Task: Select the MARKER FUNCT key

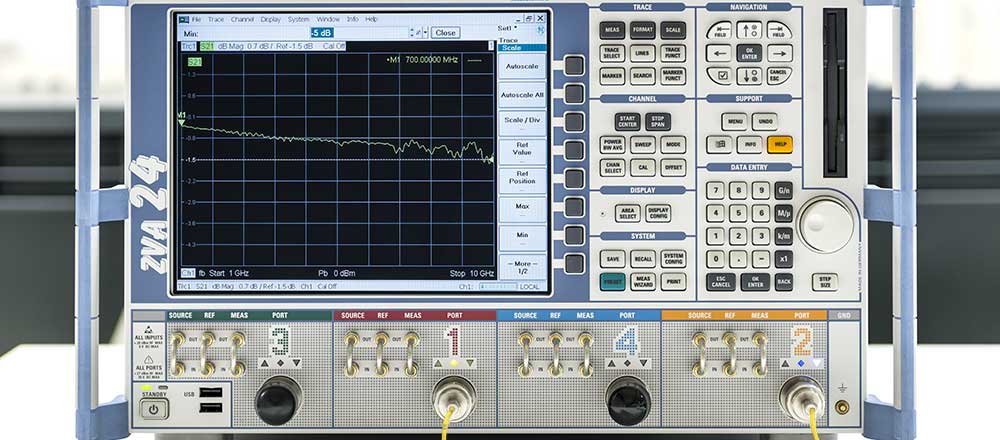Action: (673, 76)
